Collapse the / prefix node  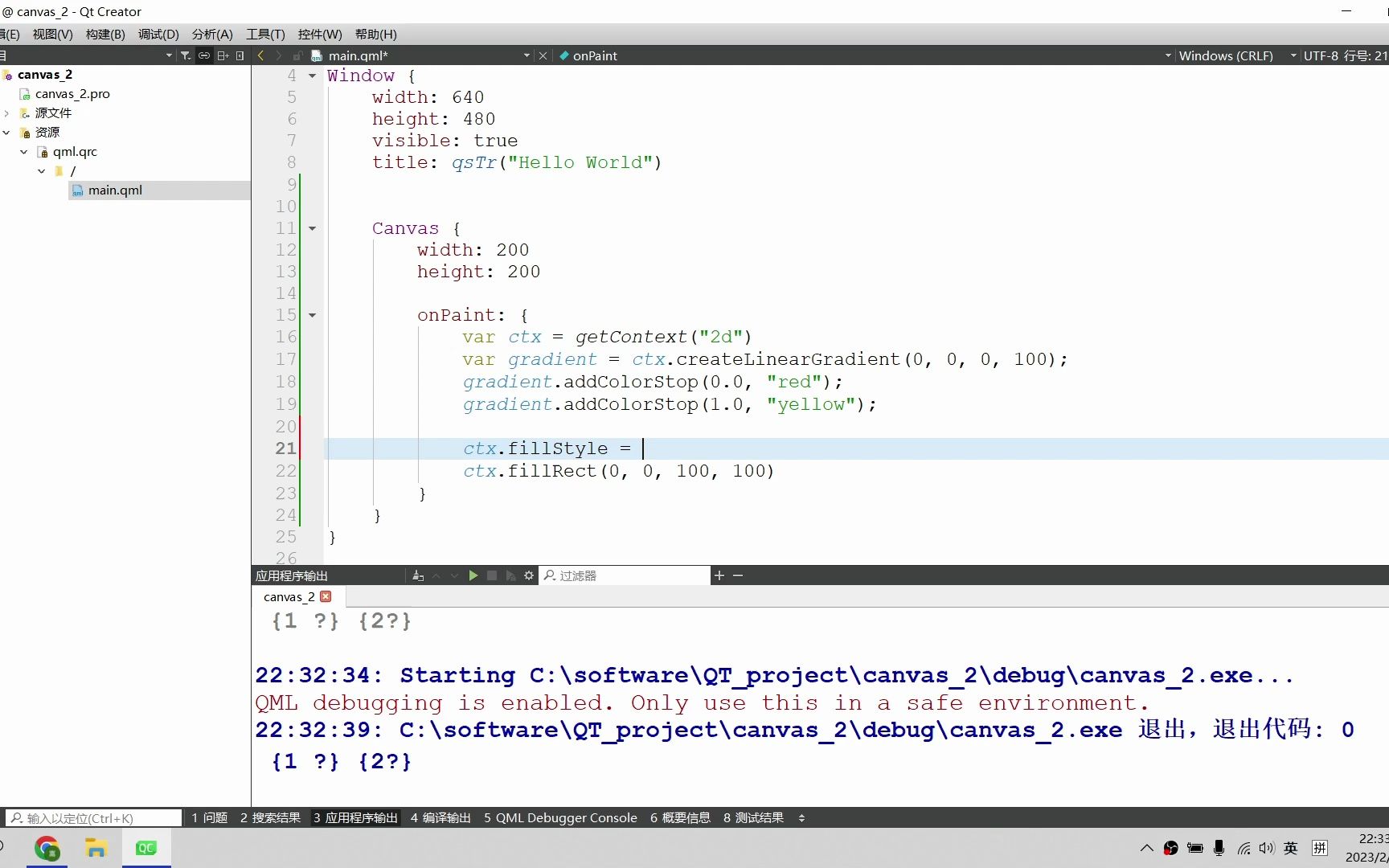(x=42, y=171)
